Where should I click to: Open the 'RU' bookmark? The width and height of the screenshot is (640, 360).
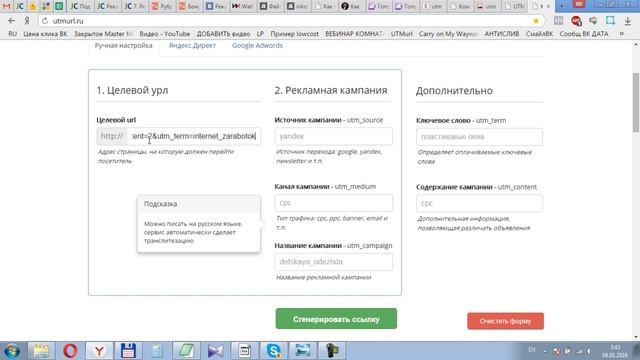point(13,34)
